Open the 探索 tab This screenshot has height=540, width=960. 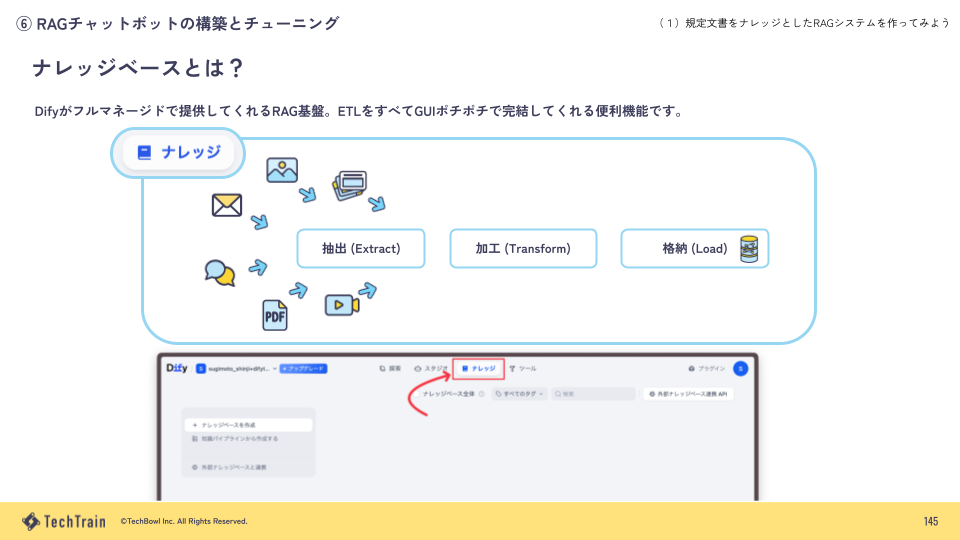click(391, 368)
